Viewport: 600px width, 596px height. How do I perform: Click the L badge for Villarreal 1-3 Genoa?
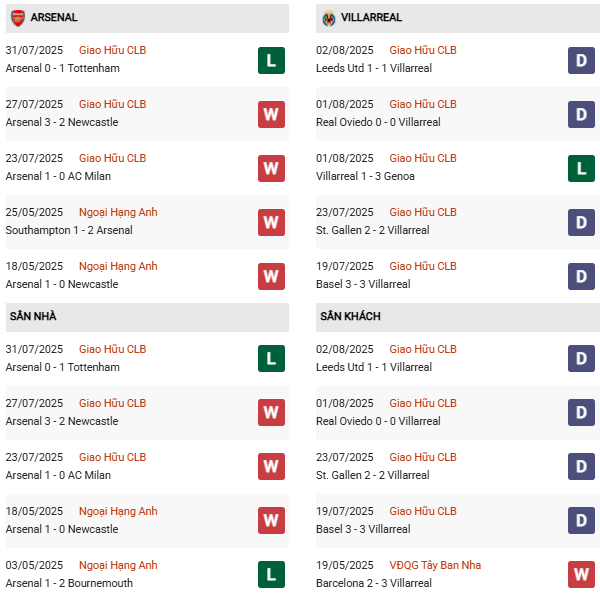(582, 168)
